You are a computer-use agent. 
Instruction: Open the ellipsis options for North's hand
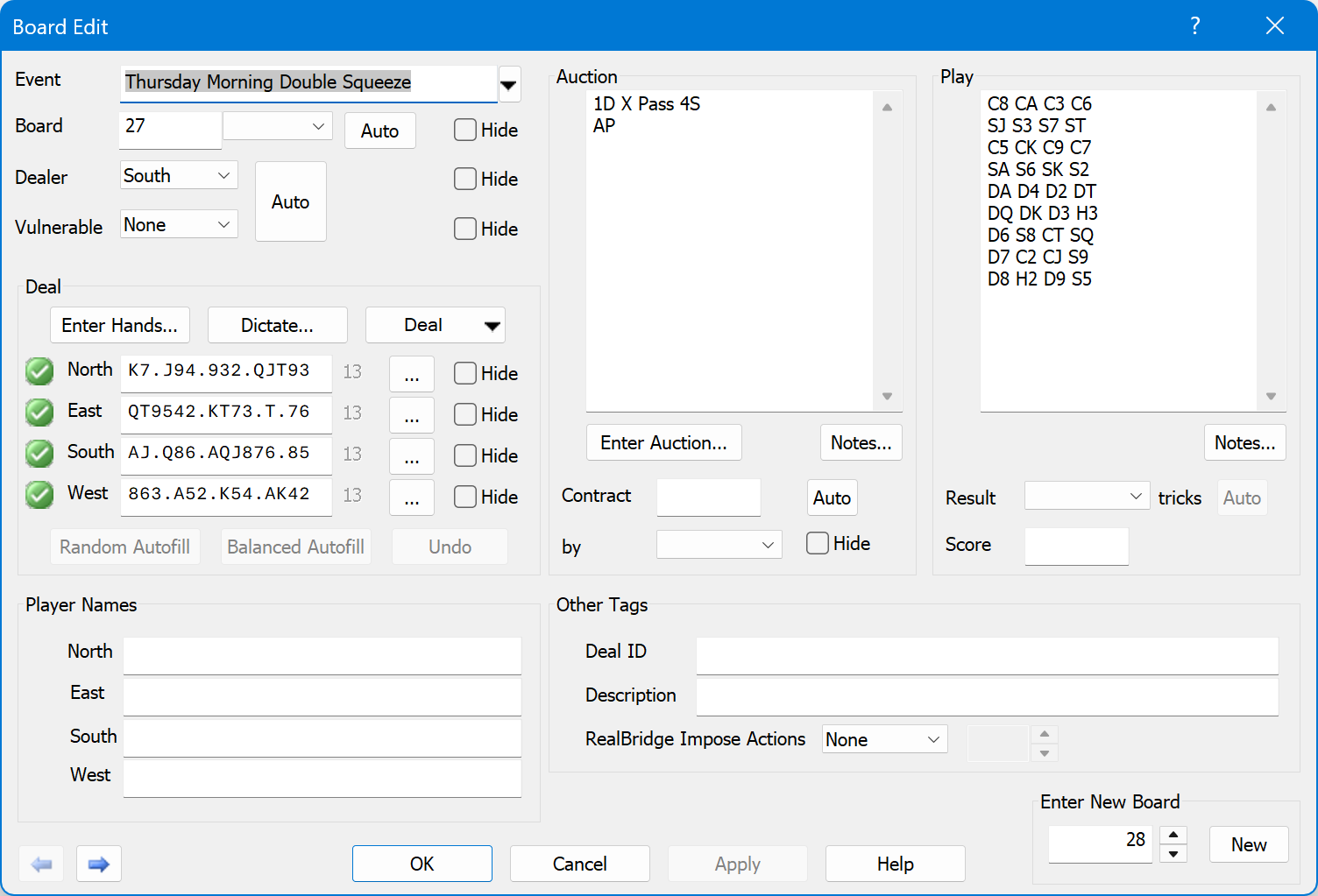click(x=411, y=373)
